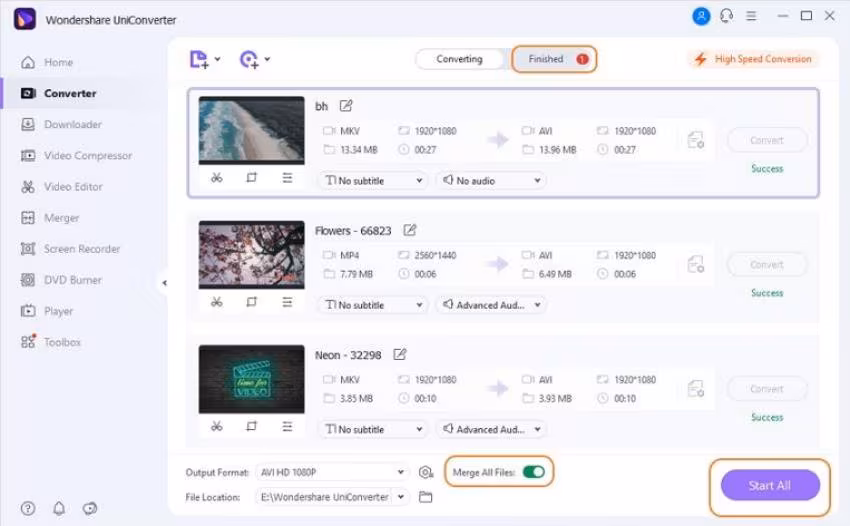Click the Add Files icon
Viewport: 850px width, 526px height.
(198, 59)
